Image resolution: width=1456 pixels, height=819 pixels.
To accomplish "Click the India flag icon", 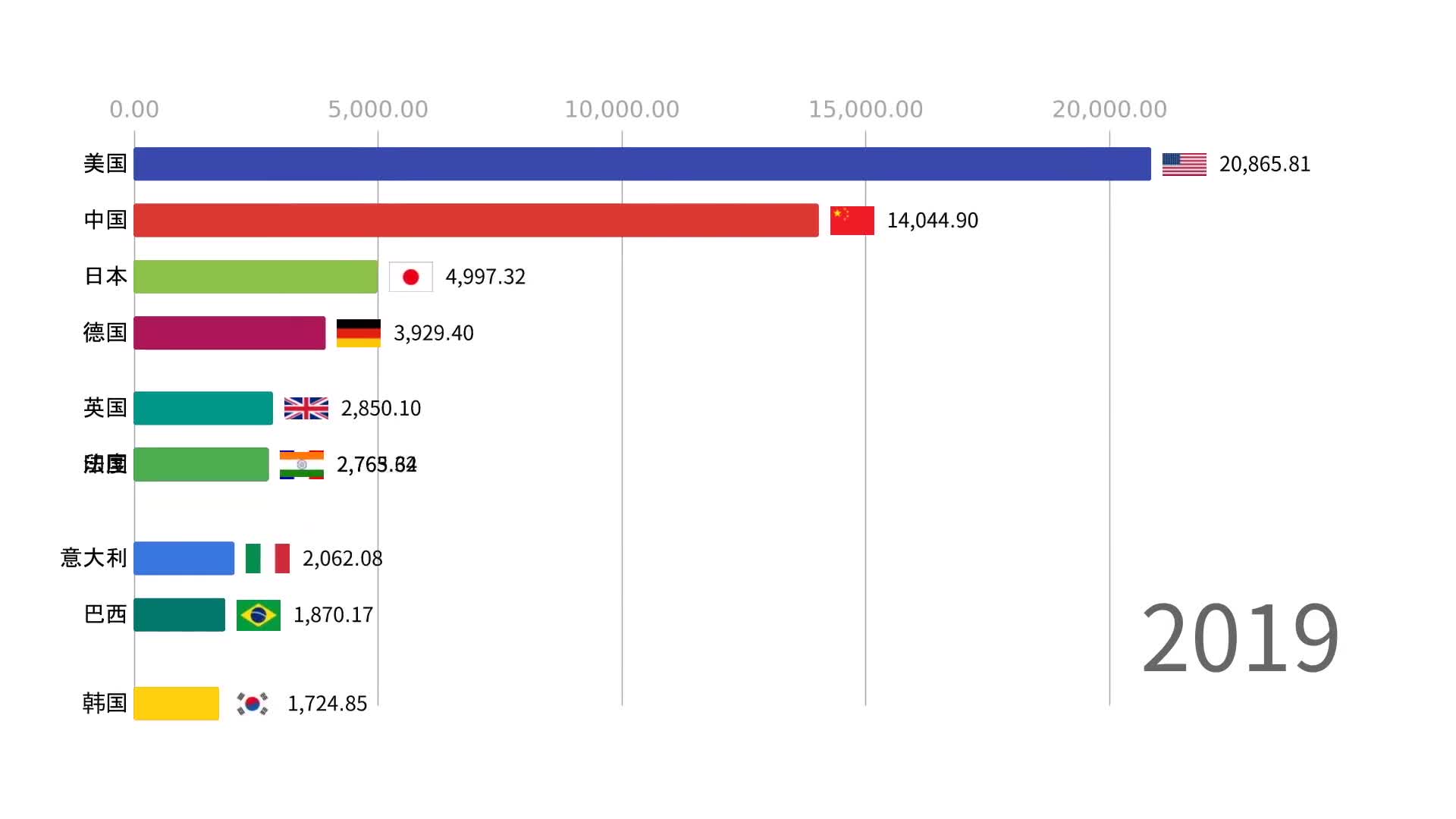I will tap(302, 465).
